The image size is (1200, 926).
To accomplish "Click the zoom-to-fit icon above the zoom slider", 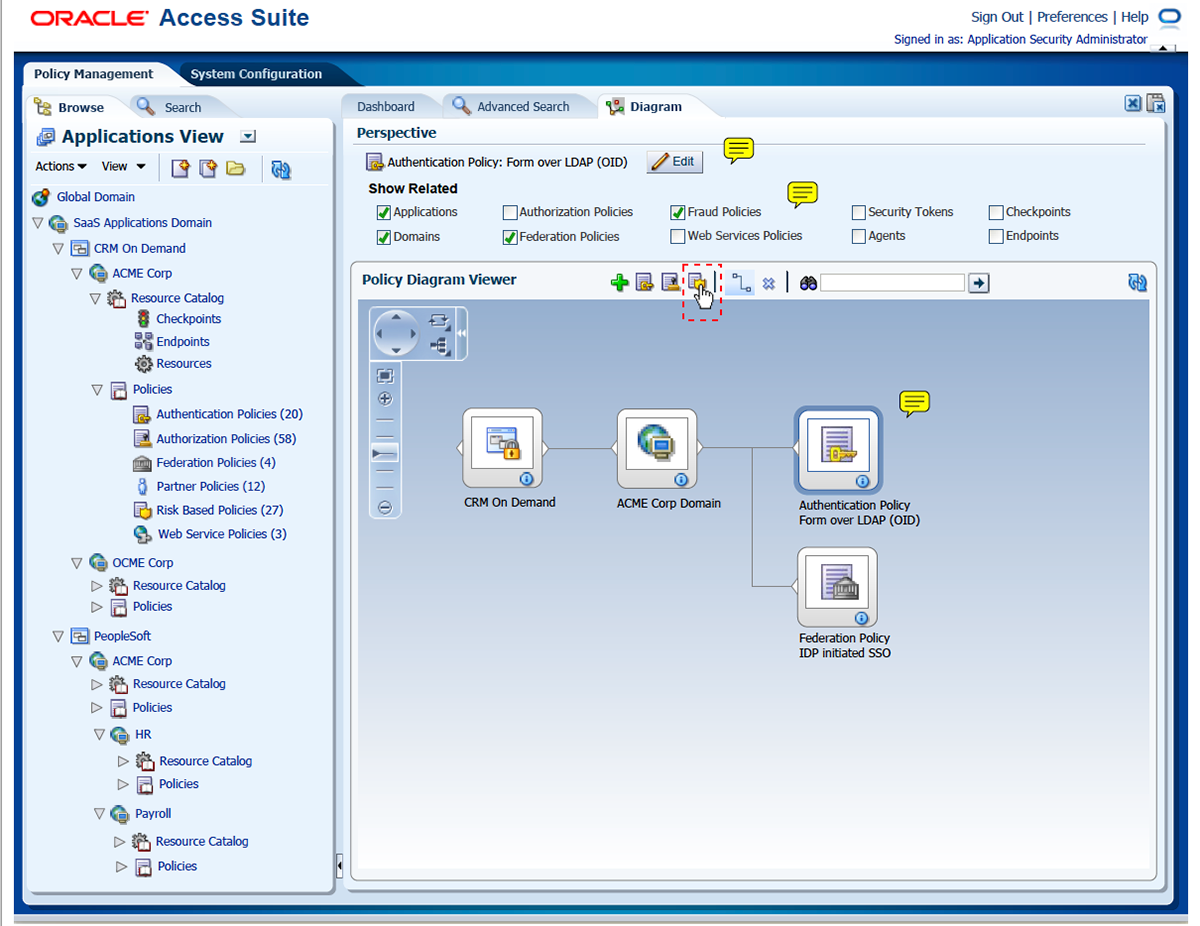I will click(x=385, y=376).
